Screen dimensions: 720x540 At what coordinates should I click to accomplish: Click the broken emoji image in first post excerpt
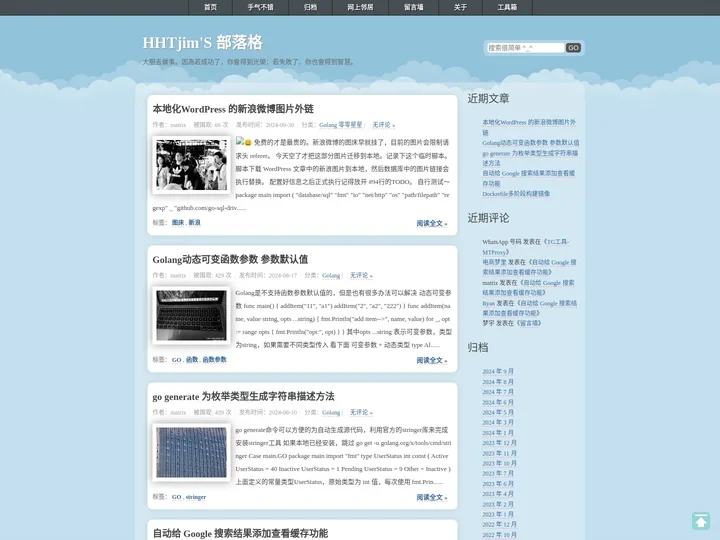[x=240, y=141]
